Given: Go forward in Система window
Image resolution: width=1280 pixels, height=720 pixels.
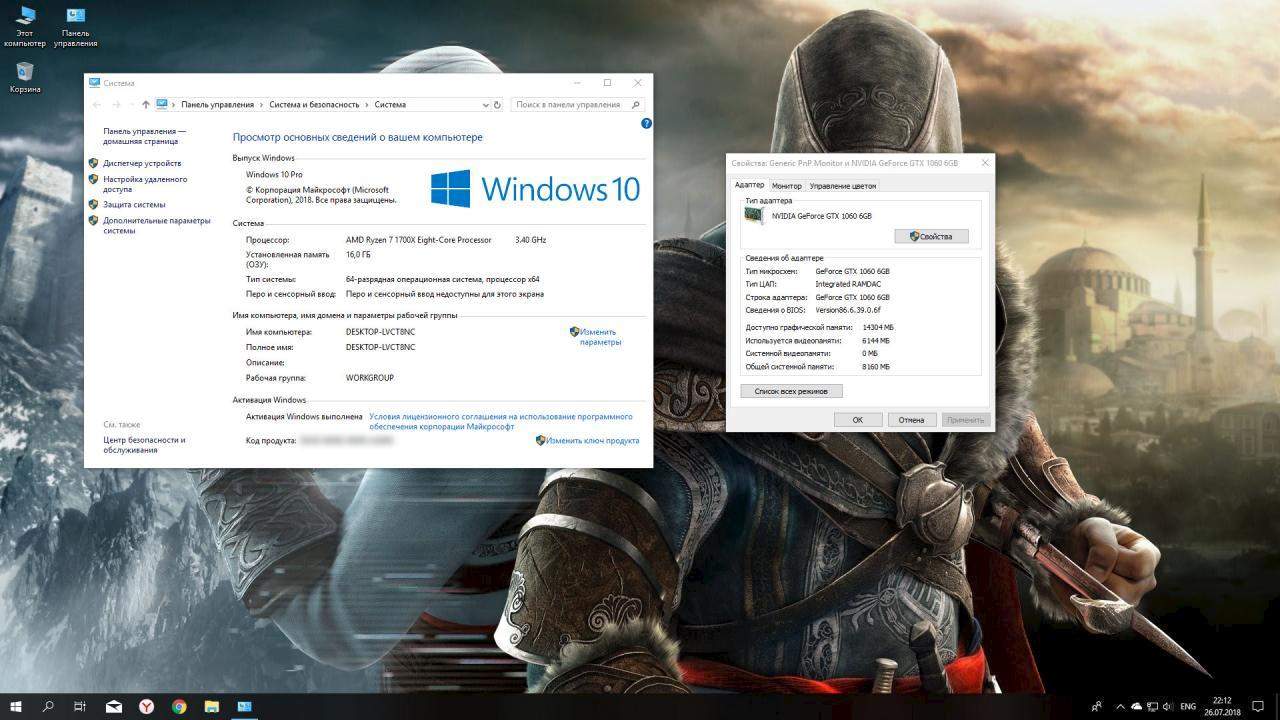Looking at the screenshot, I should (x=116, y=104).
